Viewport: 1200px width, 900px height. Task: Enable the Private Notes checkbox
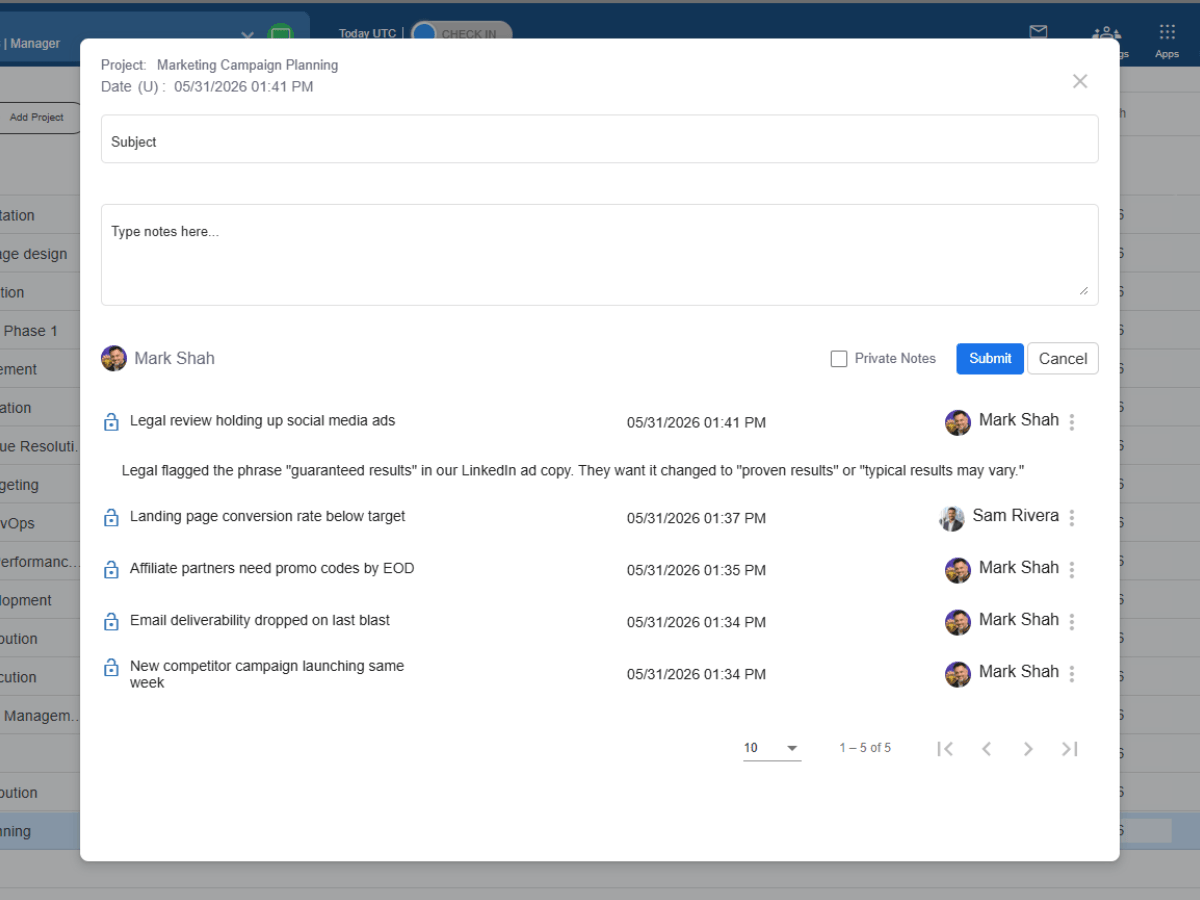point(839,359)
